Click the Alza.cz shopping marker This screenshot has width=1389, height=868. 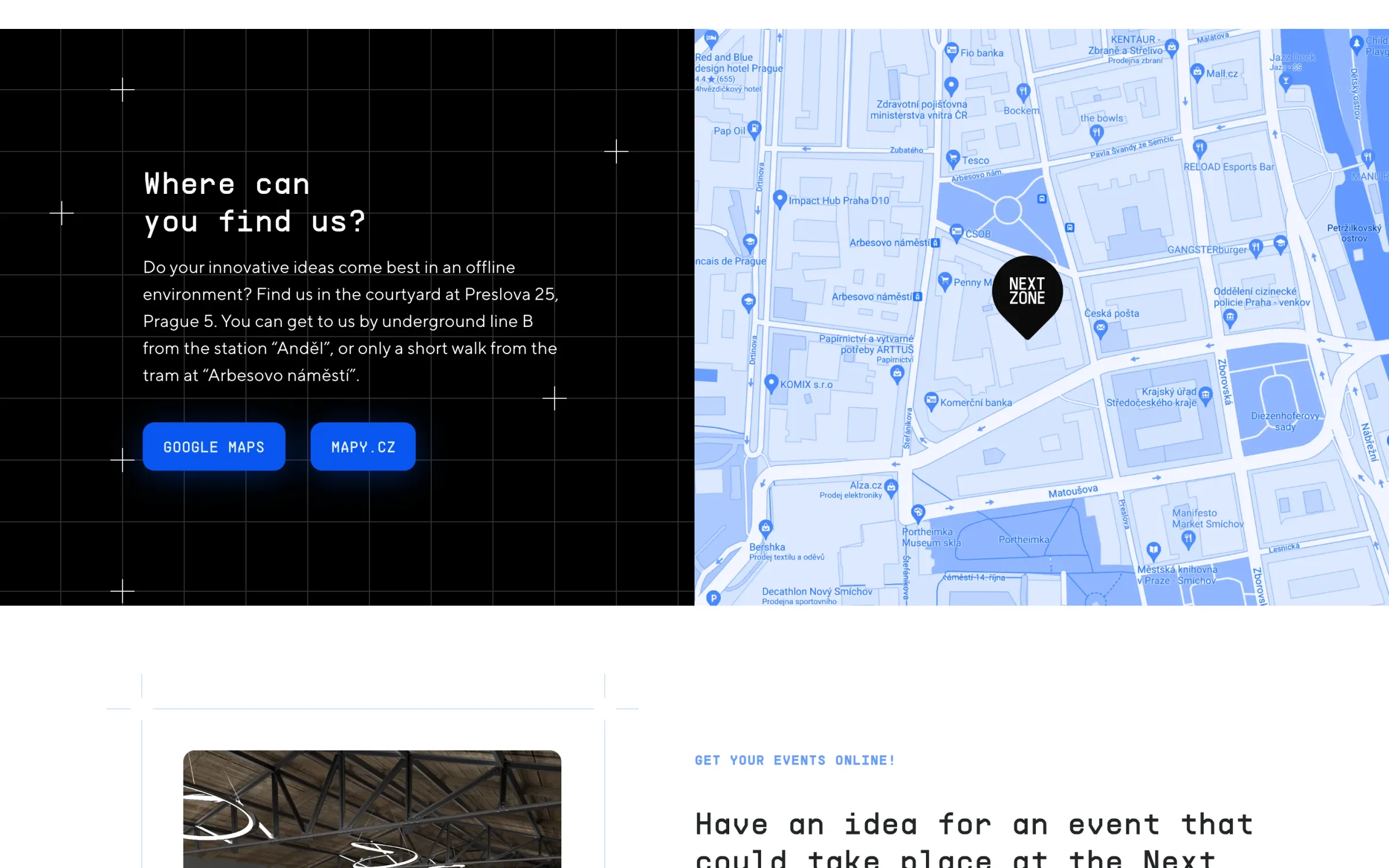(891, 488)
